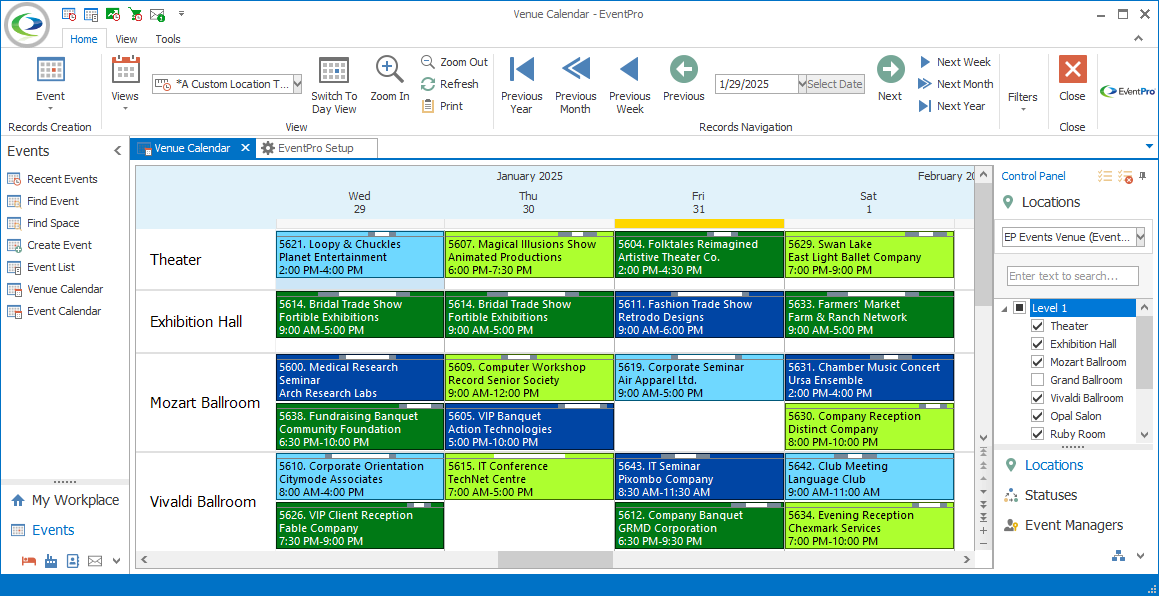Uncheck the Mozart Ballroom checkbox
The width and height of the screenshot is (1159, 596).
tap(1037, 362)
